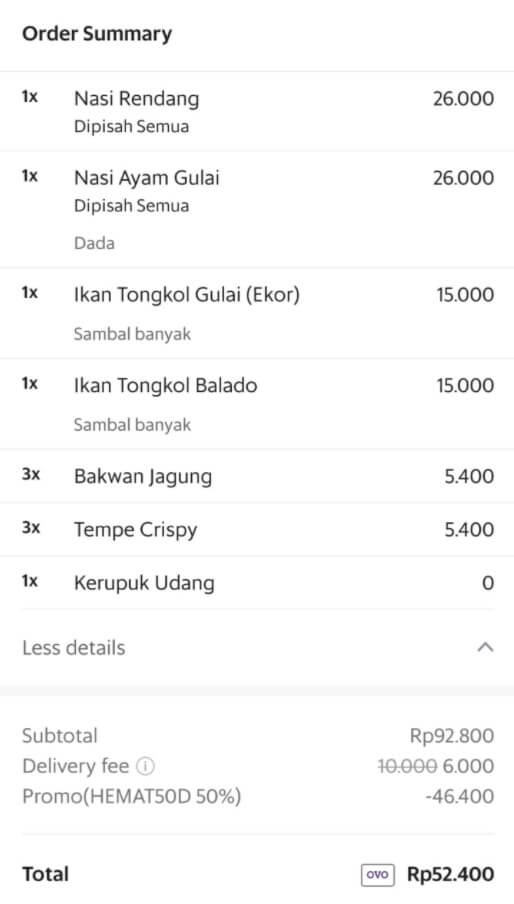The height and width of the screenshot is (904, 514).
Task: Click the delivery fee info icon
Action: (145, 766)
